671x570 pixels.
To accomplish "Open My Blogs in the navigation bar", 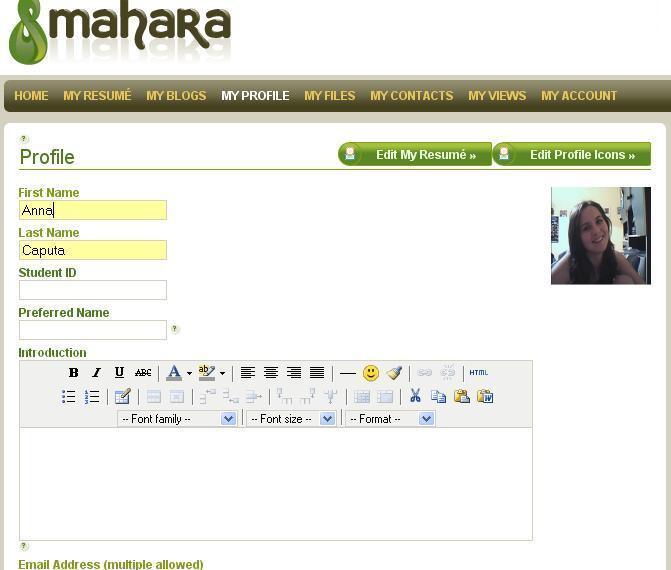I will [176, 96].
